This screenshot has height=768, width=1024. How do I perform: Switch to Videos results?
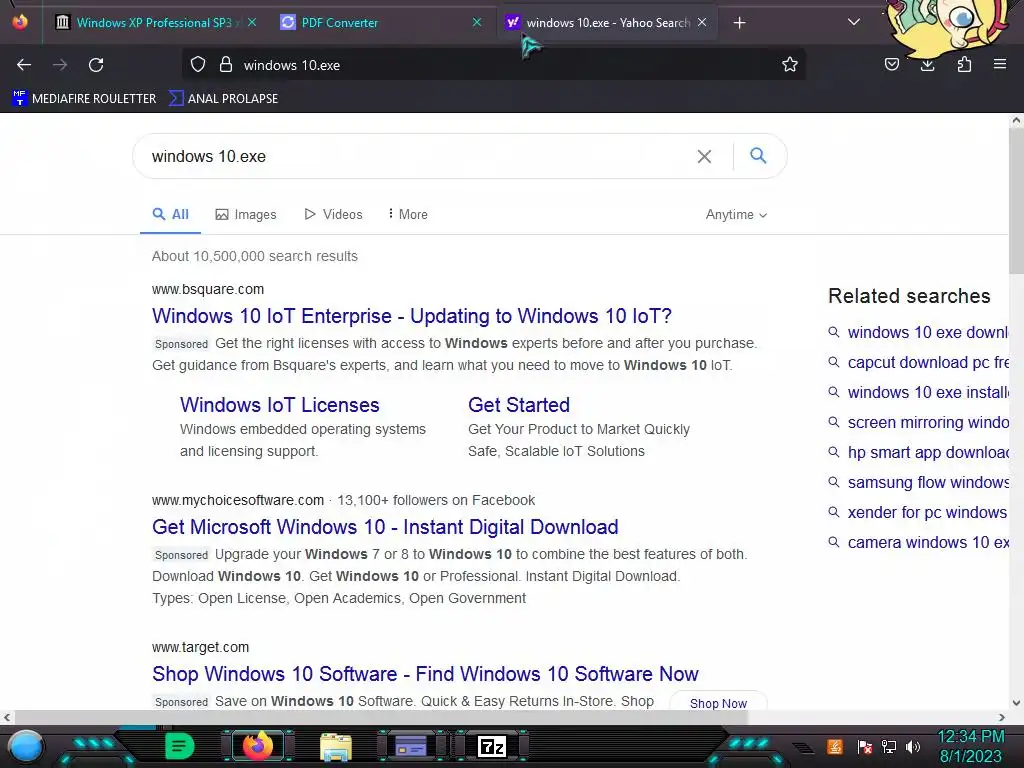pyautogui.click(x=334, y=214)
